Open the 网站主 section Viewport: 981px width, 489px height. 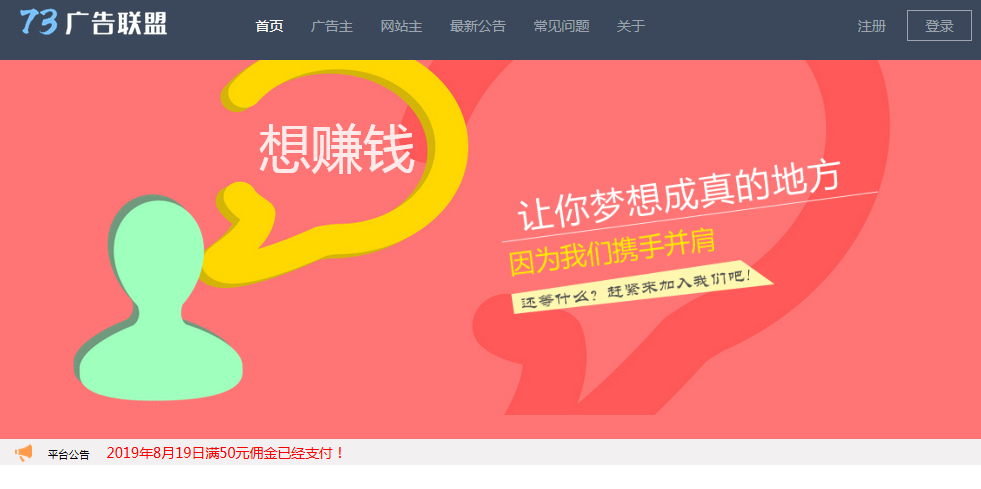point(401,26)
